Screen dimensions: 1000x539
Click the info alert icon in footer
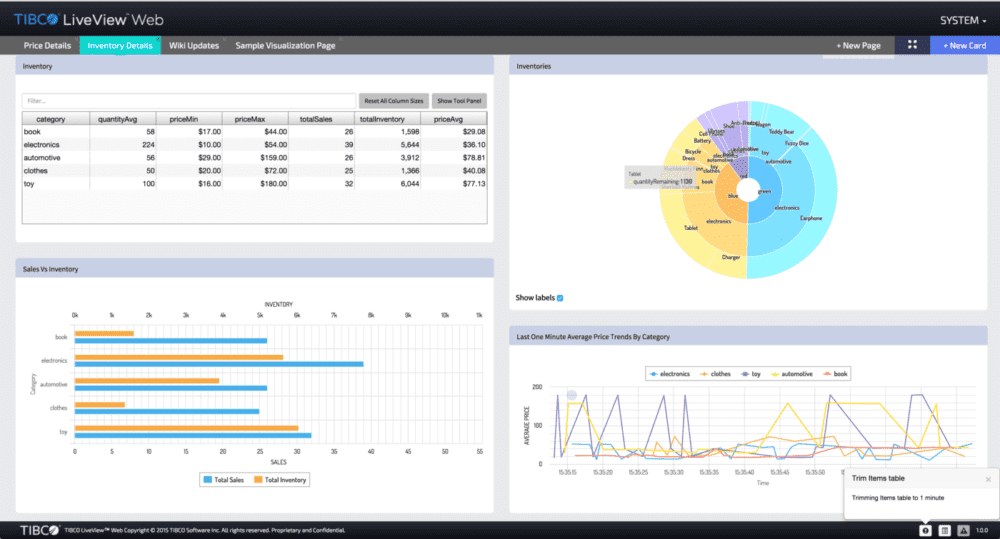click(x=926, y=530)
